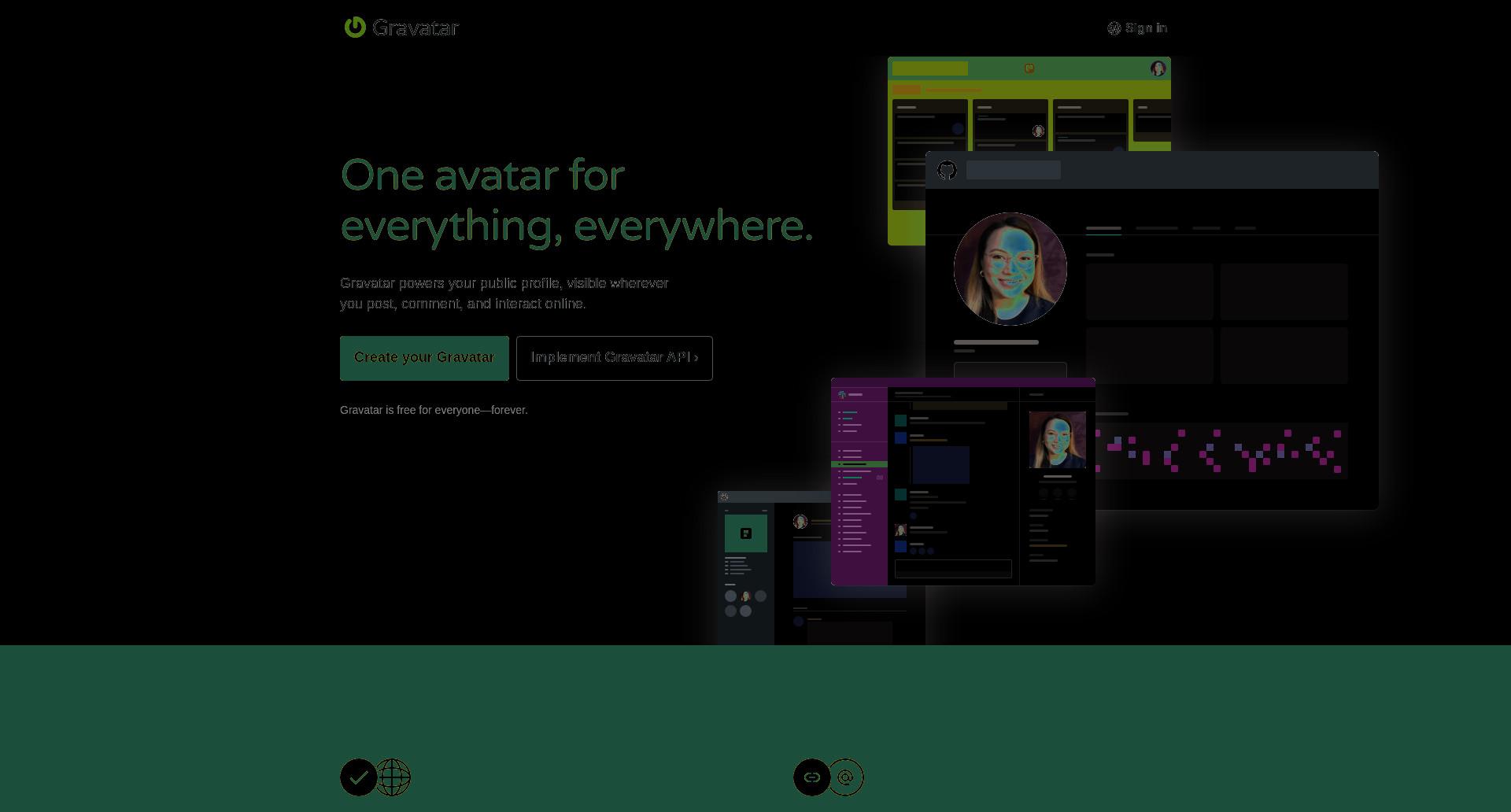
Task: Click the large round avatar photo
Action: coord(1010,269)
